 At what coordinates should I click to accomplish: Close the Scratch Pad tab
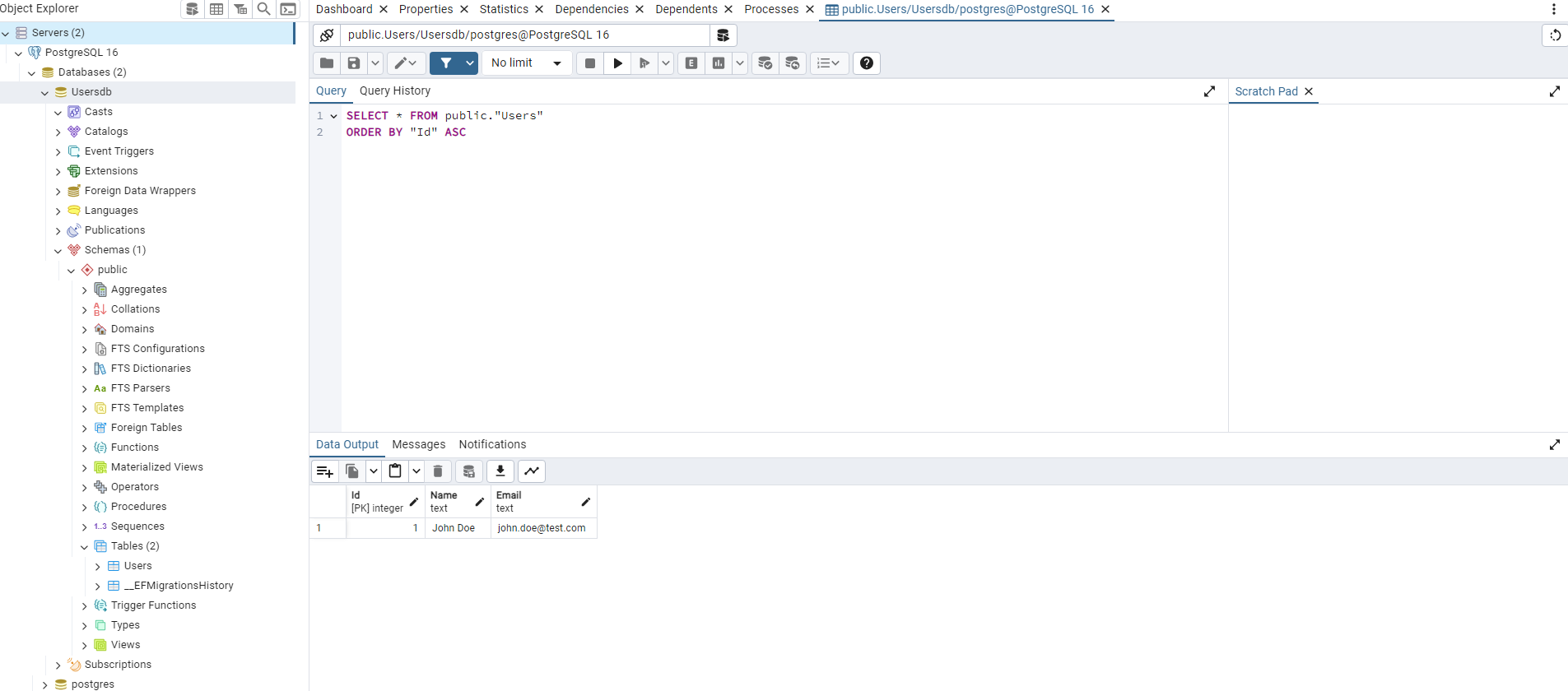click(x=1309, y=91)
